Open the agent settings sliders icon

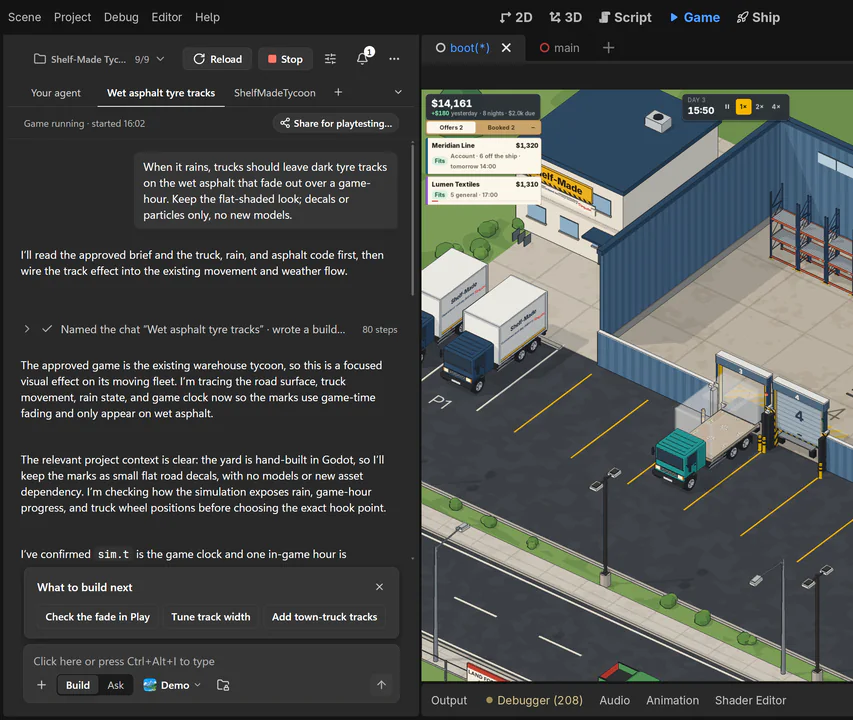(x=330, y=59)
